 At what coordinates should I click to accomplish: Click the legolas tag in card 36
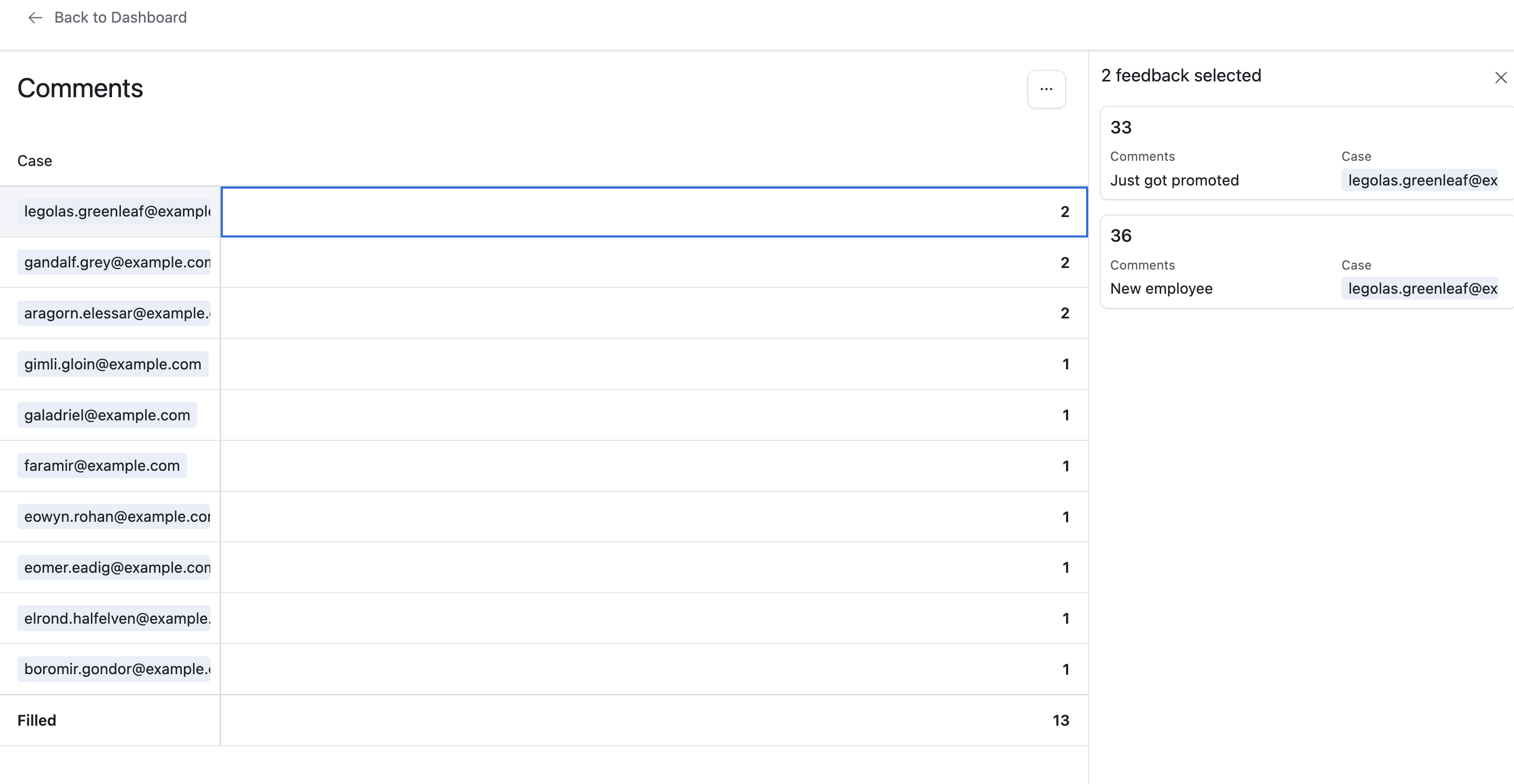click(x=1421, y=288)
